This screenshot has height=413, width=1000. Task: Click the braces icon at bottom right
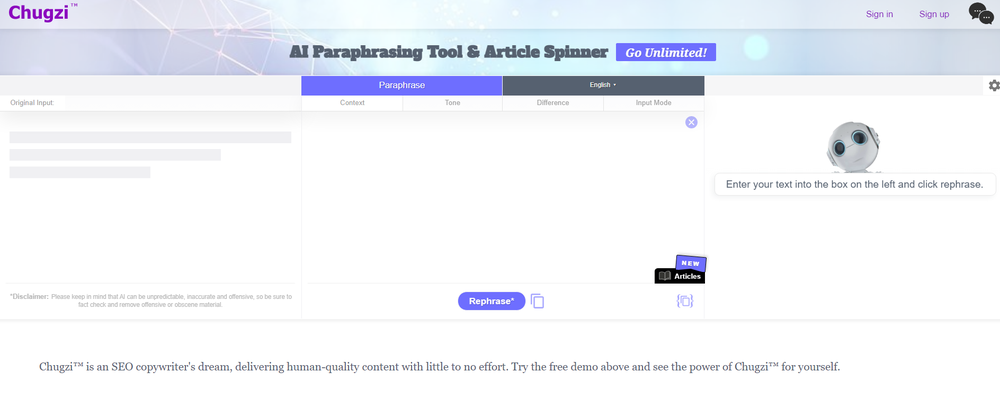pyautogui.click(x=685, y=301)
